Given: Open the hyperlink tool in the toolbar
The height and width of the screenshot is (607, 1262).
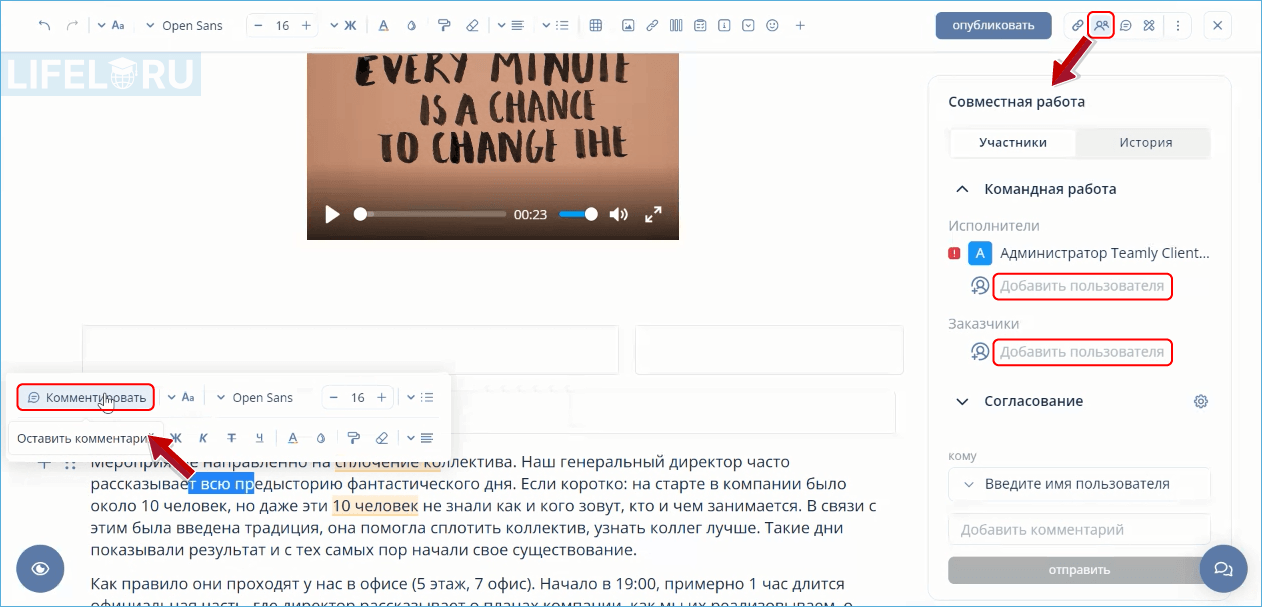Looking at the screenshot, I should point(651,25).
